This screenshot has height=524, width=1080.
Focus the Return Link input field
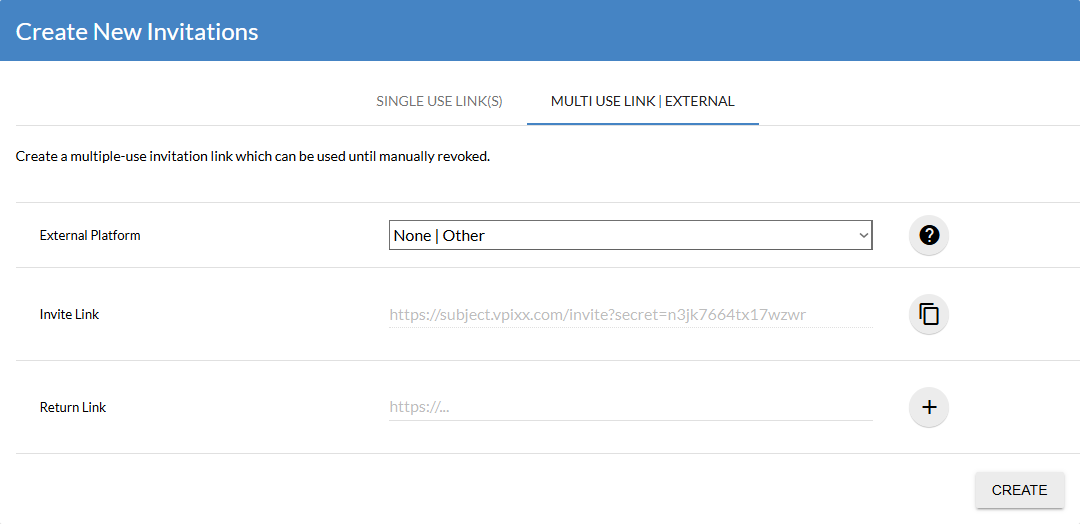[x=630, y=407]
